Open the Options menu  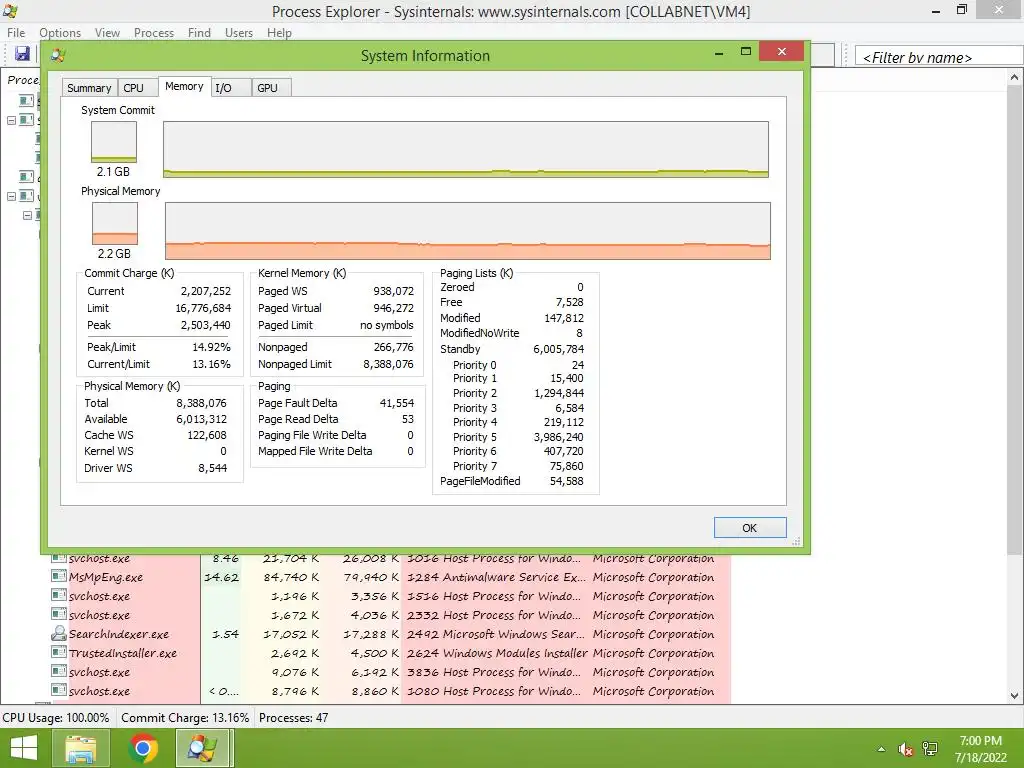(x=60, y=33)
